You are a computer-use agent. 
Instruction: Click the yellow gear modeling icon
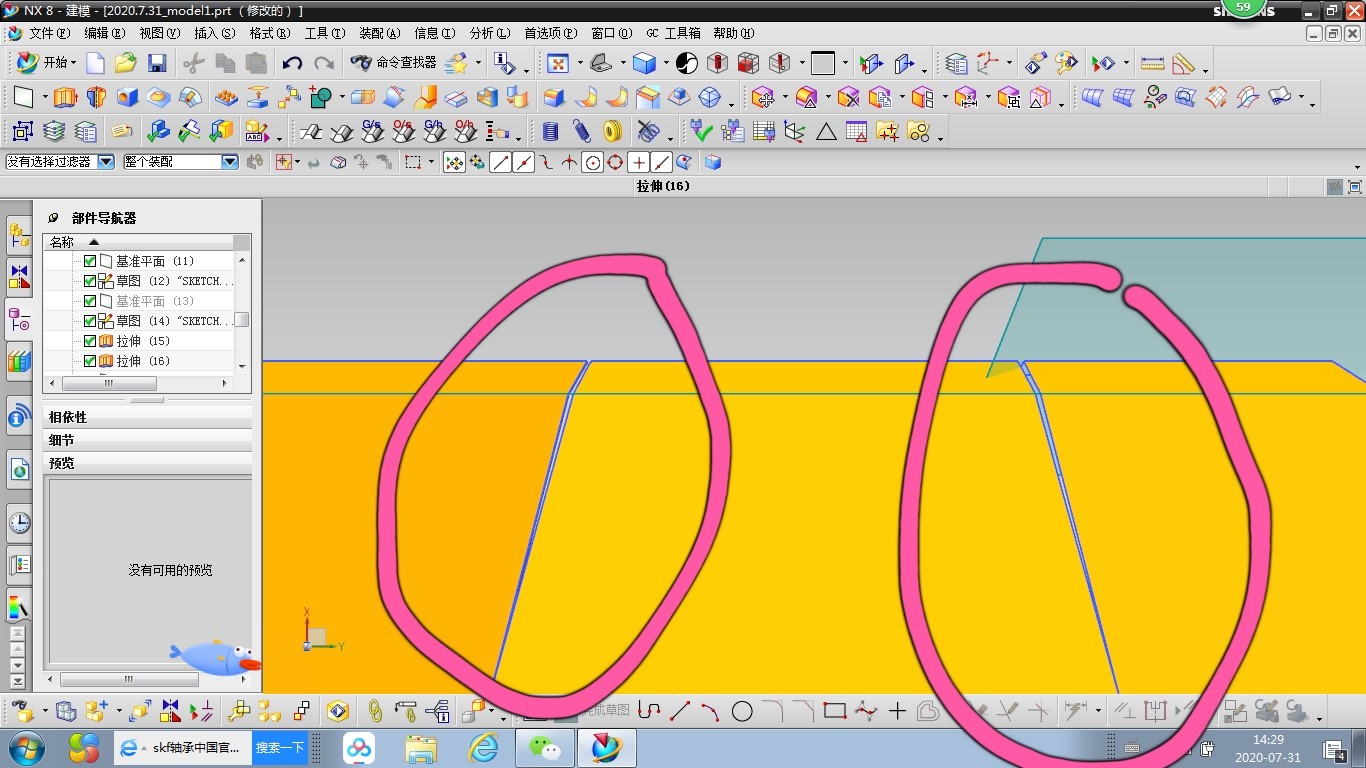click(x=613, y=131)
